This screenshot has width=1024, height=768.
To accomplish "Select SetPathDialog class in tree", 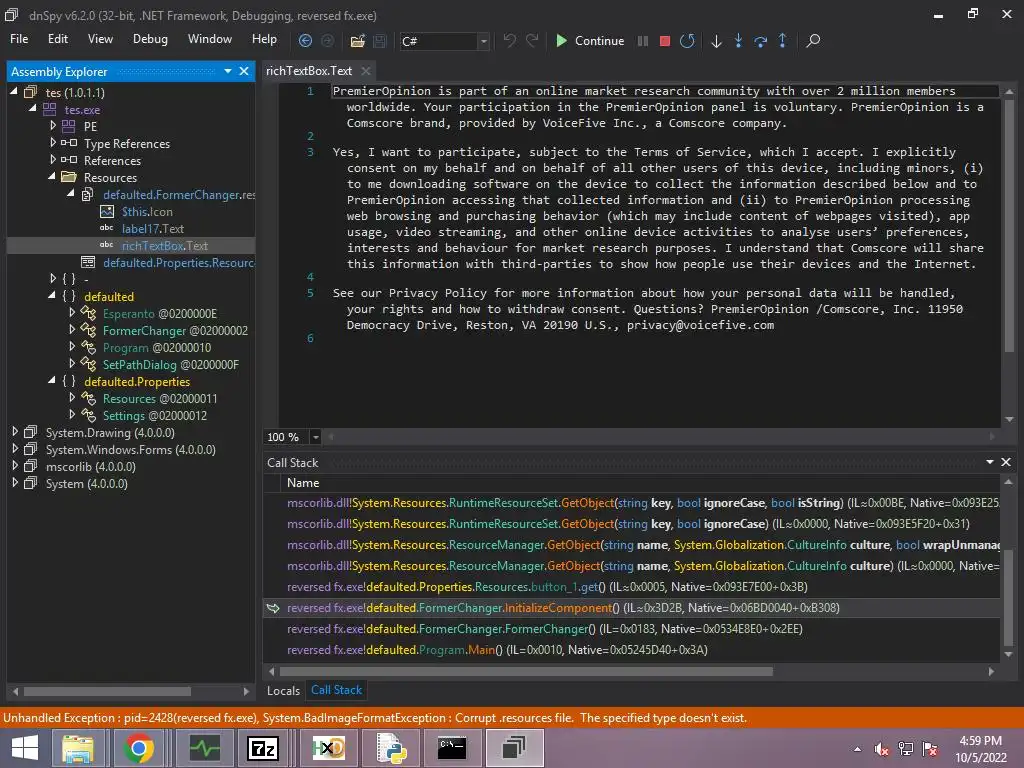I will click(170, 364).
